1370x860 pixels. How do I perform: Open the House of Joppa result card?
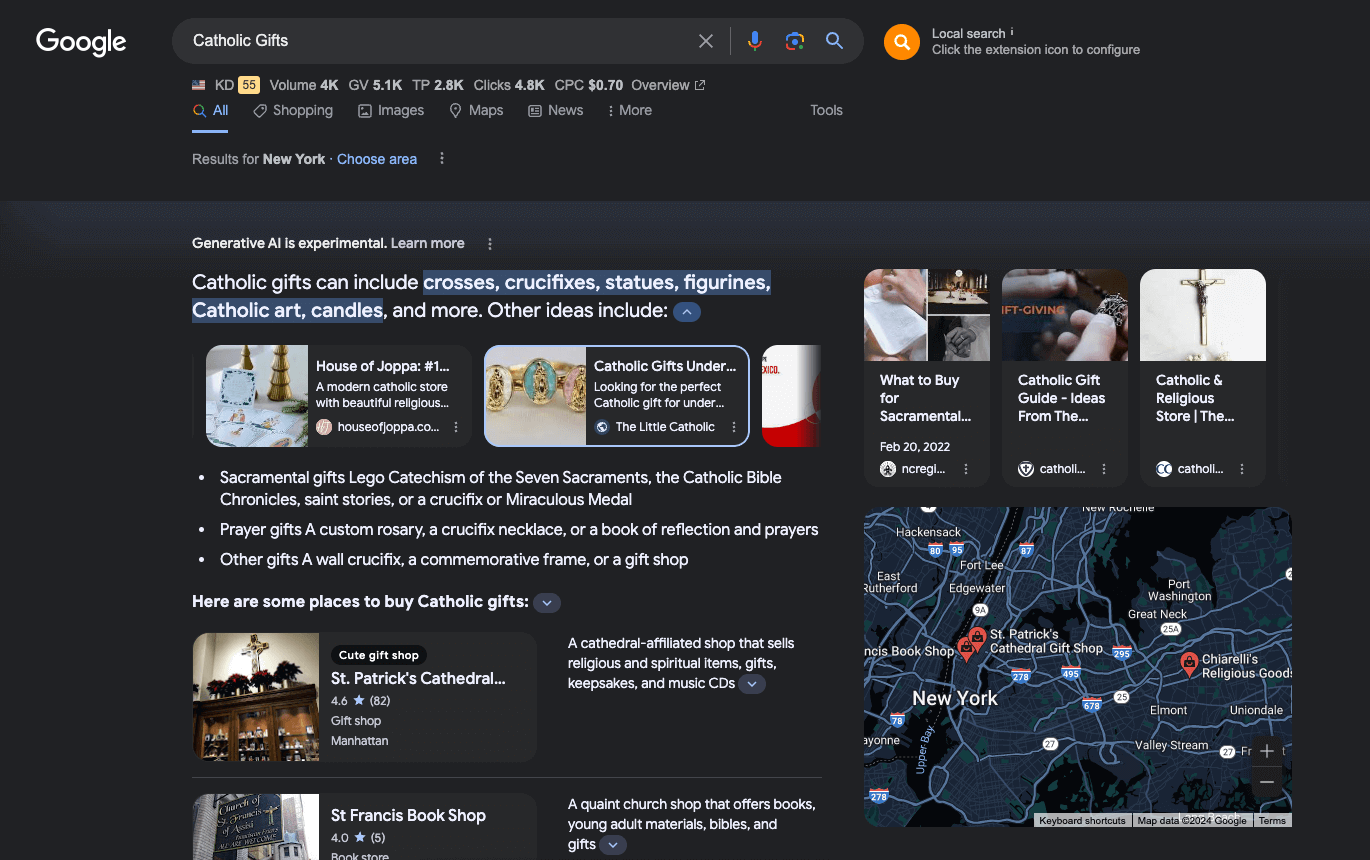[x=340, y=396]
